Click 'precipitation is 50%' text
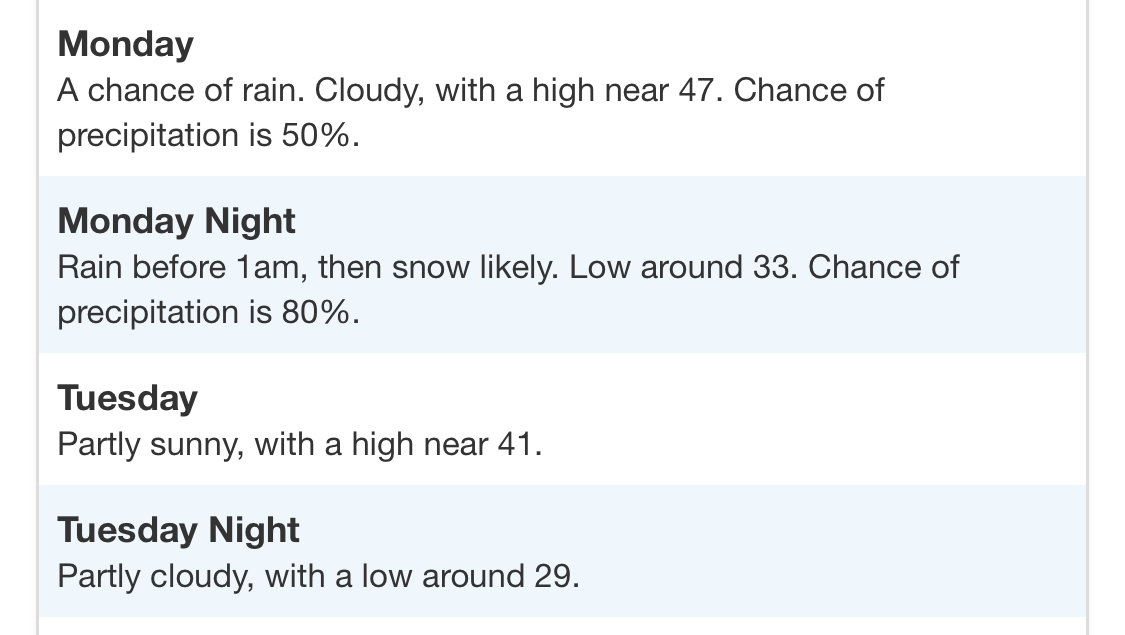 208,135
